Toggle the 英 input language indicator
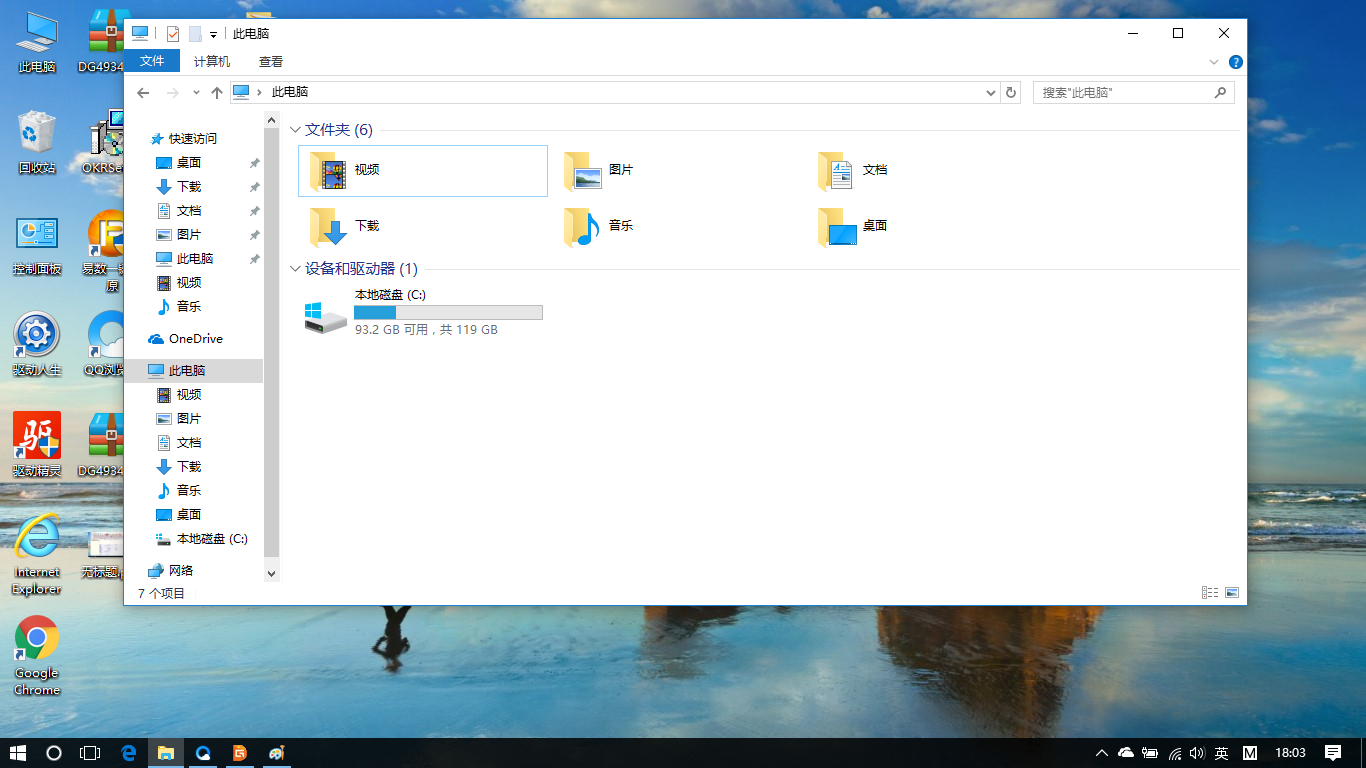This screenshot has height=768, width=1366. pos(1222,753)
